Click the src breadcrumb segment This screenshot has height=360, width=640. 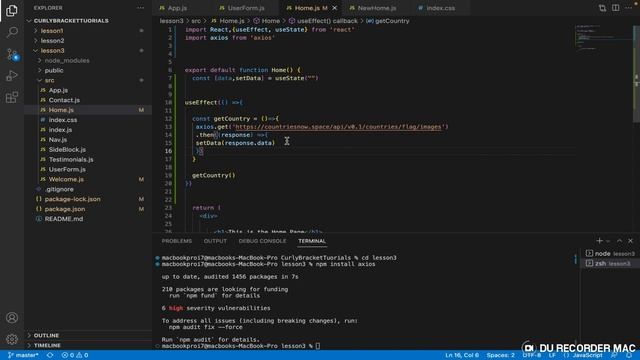[x=196, y=21]
